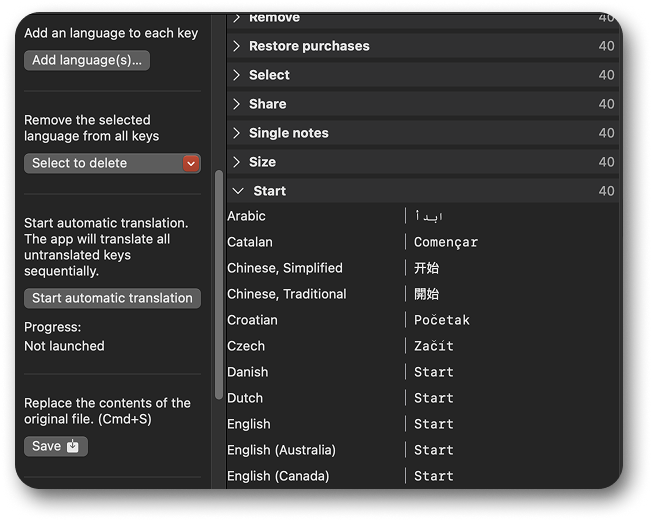The width and height of the screenshot is (652, 521).
Task: Edit the Chinese, Traditional translation 開始
Action: [x=426, y=294]
